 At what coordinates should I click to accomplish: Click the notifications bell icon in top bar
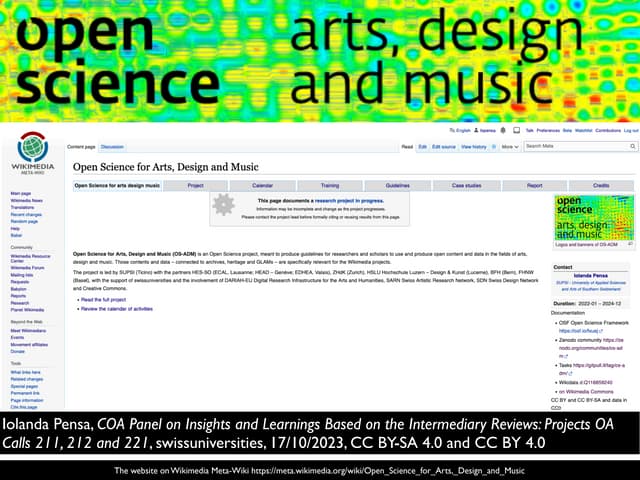pyautogui.click(x=502, y=130)
